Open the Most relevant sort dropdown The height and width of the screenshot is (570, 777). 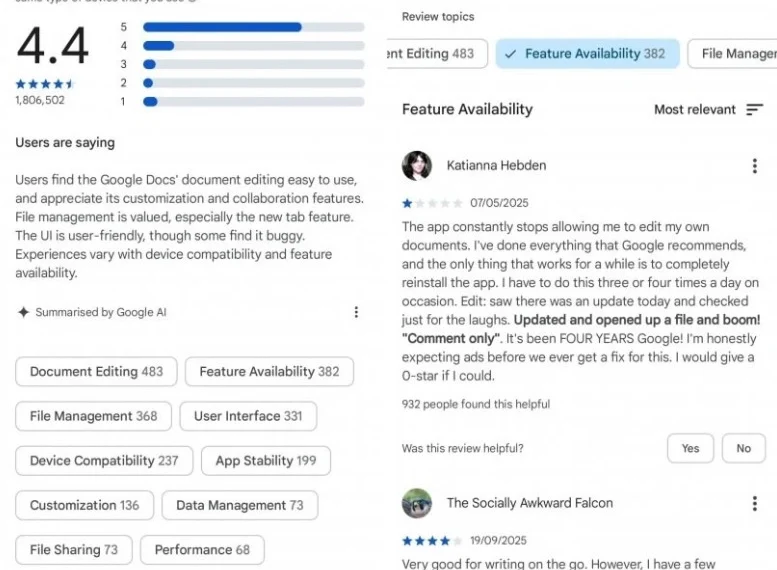click(x=695, y=110)
